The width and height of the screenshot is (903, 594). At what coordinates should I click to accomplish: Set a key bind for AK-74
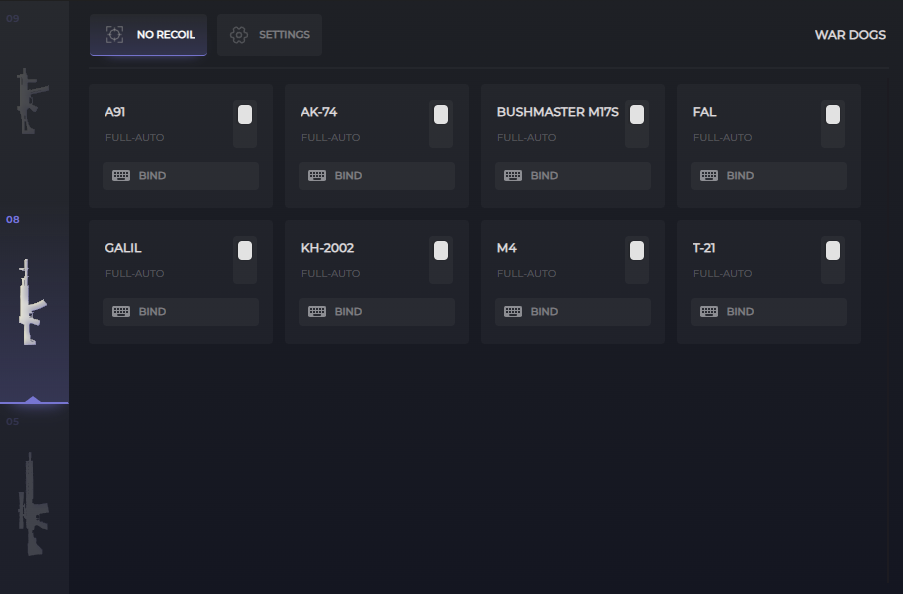(377, 176)
